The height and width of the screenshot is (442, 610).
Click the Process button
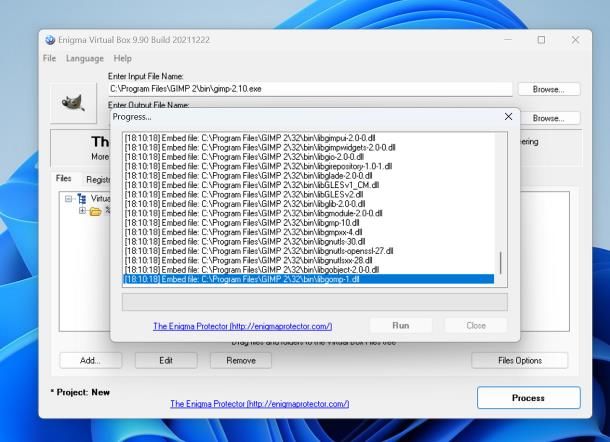pos(528,398)
